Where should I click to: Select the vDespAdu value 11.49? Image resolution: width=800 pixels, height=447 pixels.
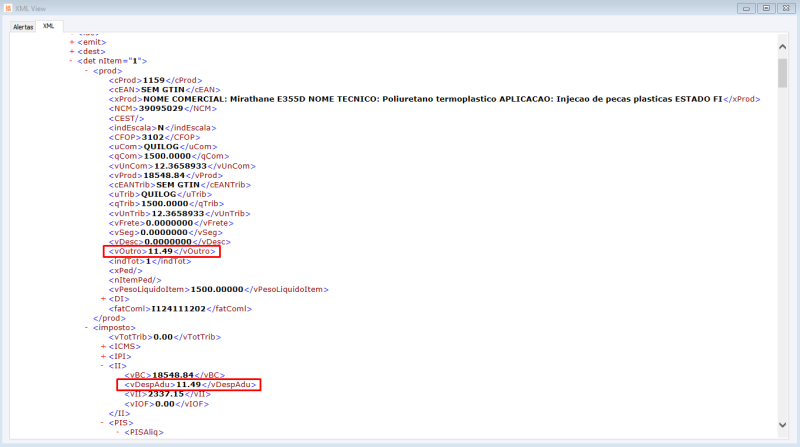coord(188,384)
